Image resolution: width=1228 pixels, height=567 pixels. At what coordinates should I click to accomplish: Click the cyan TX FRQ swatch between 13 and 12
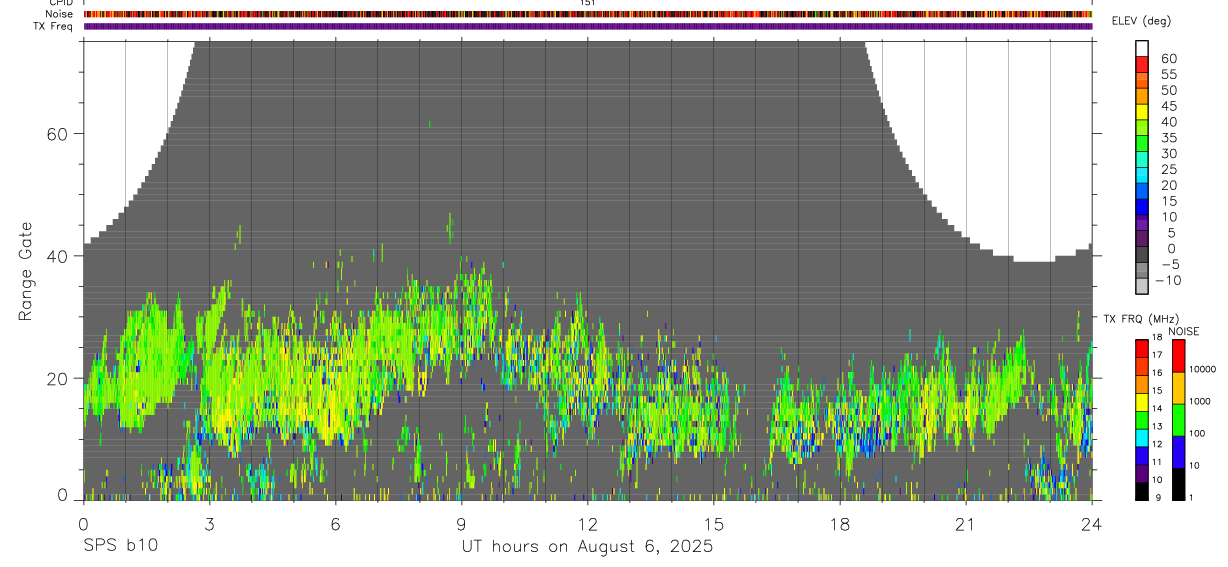(1141, 436)
